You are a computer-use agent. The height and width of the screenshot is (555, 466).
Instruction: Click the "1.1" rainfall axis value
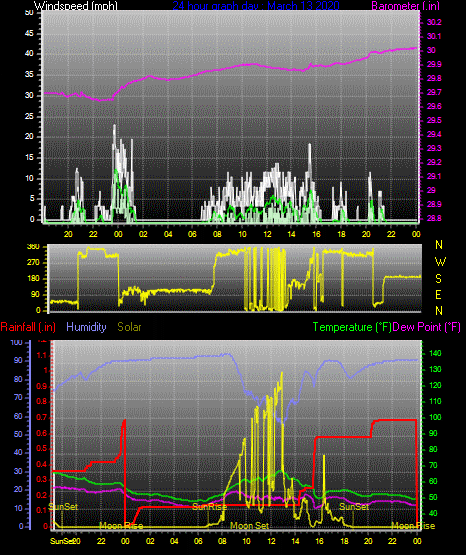click(42, 355)
